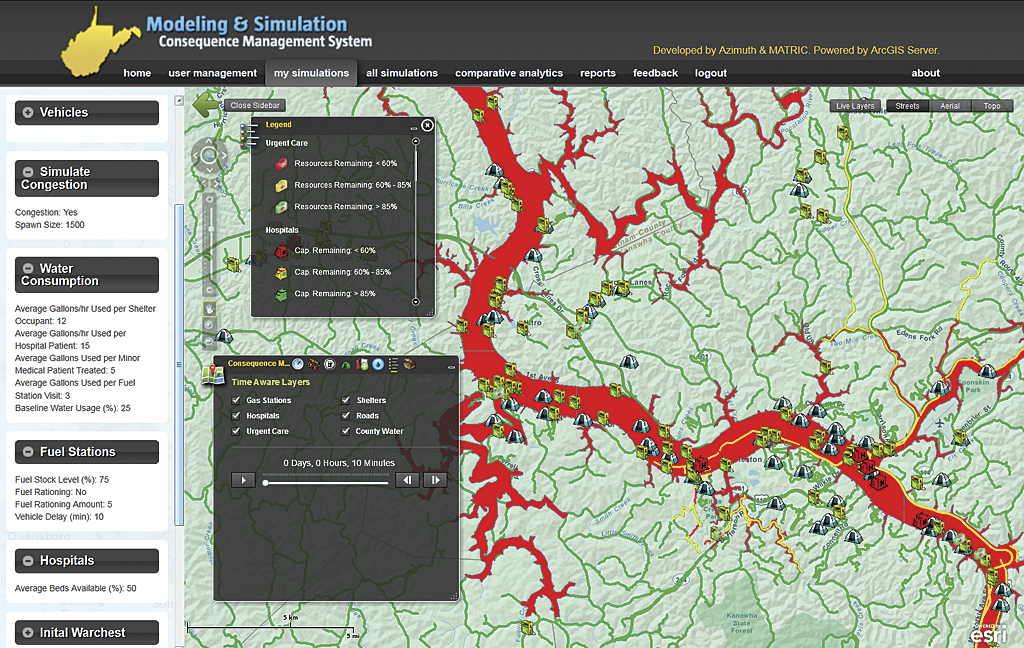
Task: Click the Close Sidebar button
Action: pyautogui.click(x=255, y=105)
